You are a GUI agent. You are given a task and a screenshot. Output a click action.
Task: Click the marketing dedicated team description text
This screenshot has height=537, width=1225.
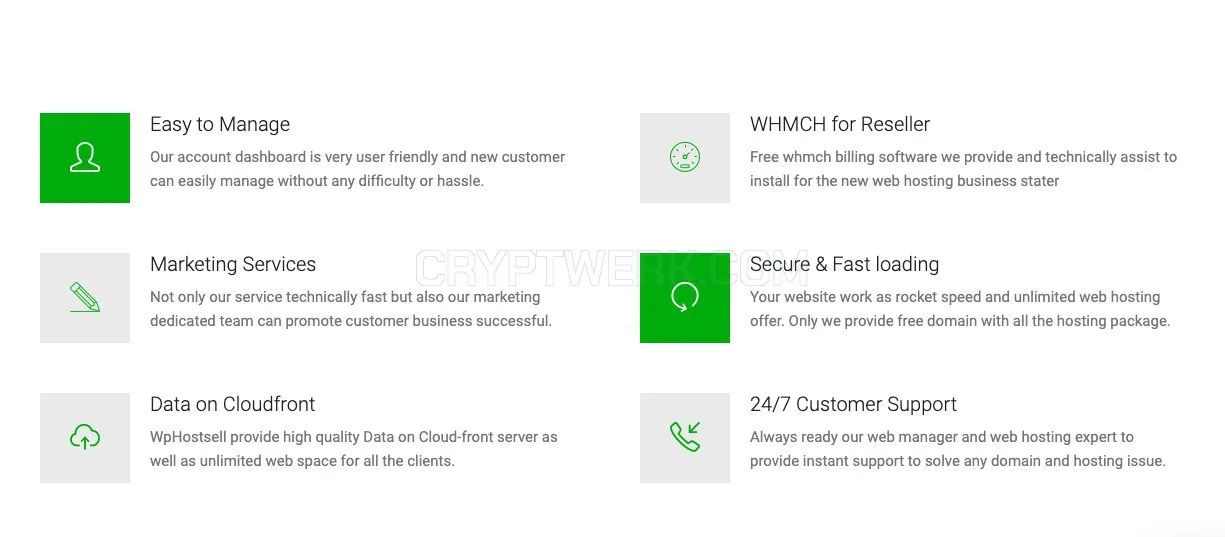[x=351, y=309]
